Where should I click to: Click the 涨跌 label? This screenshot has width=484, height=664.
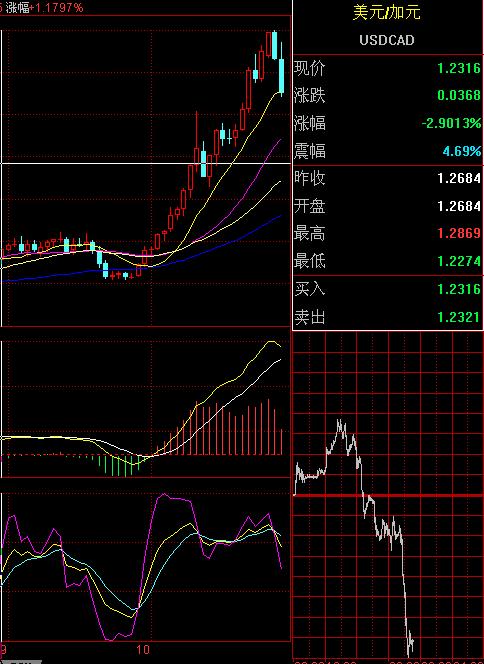310,95
